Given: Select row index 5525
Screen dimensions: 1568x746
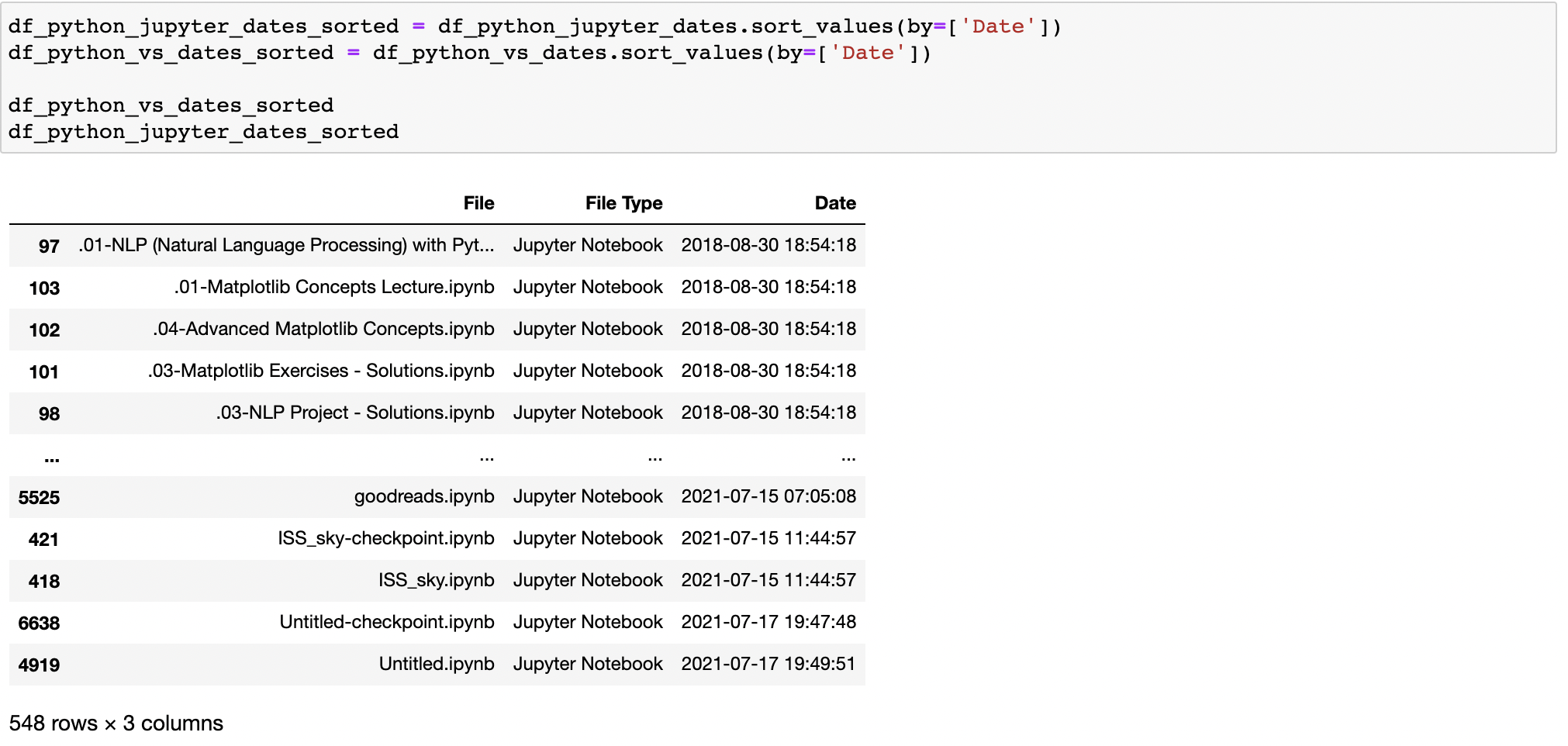Looking at the screenshot, I should point(39,497).
